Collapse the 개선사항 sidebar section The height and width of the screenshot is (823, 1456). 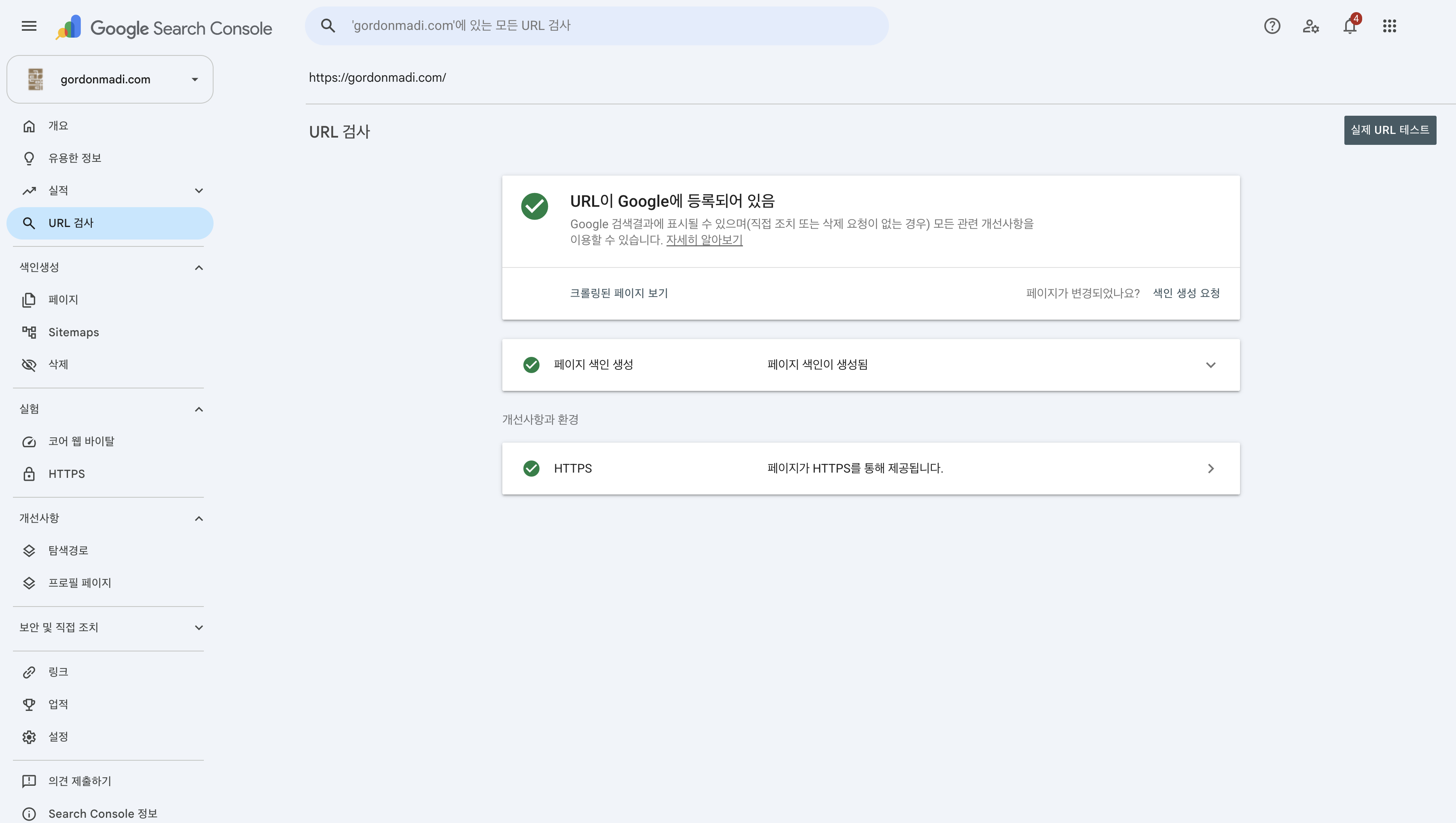[199, 519]
